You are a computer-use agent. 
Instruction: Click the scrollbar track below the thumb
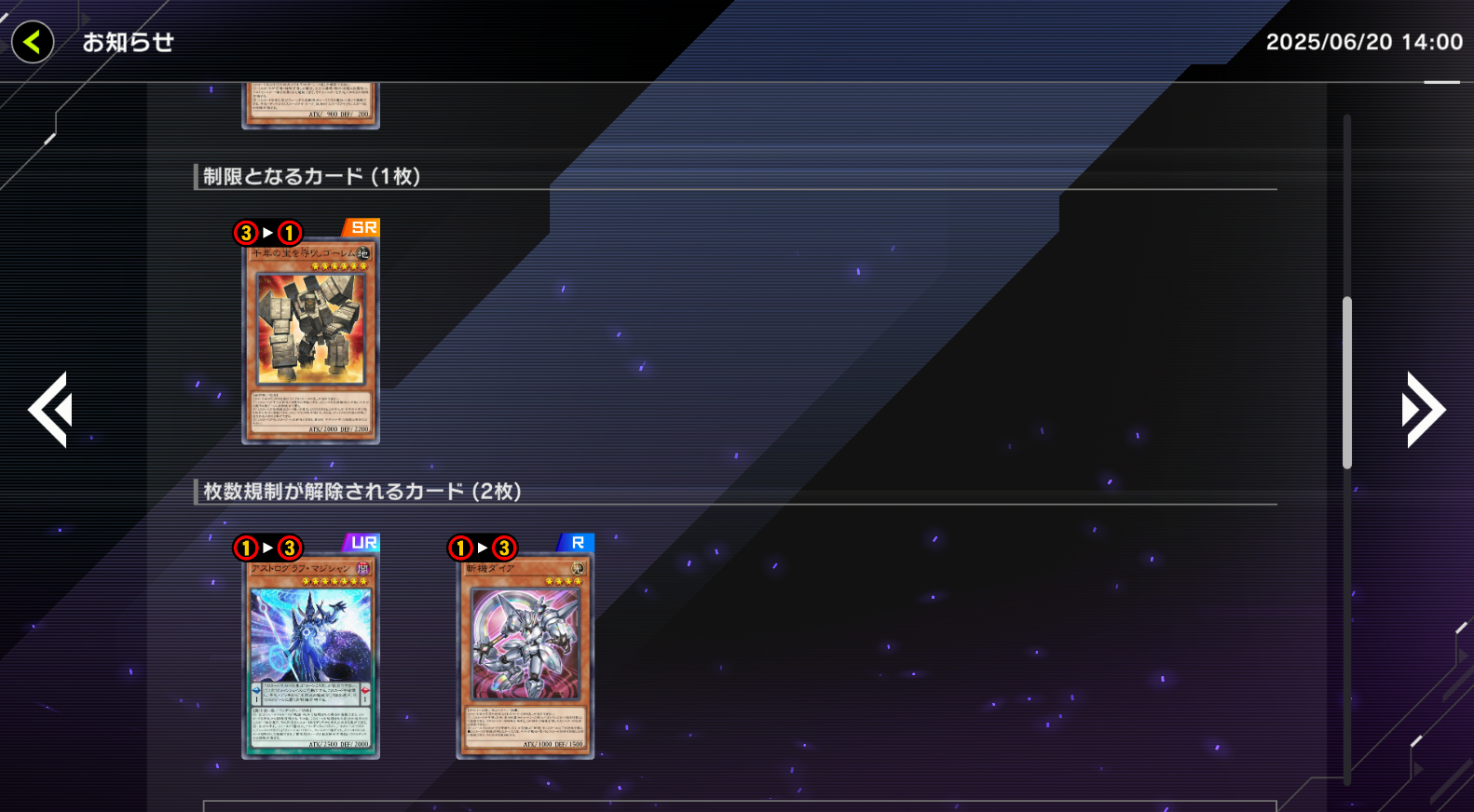pyautogui.click(x=1347, y=624)
